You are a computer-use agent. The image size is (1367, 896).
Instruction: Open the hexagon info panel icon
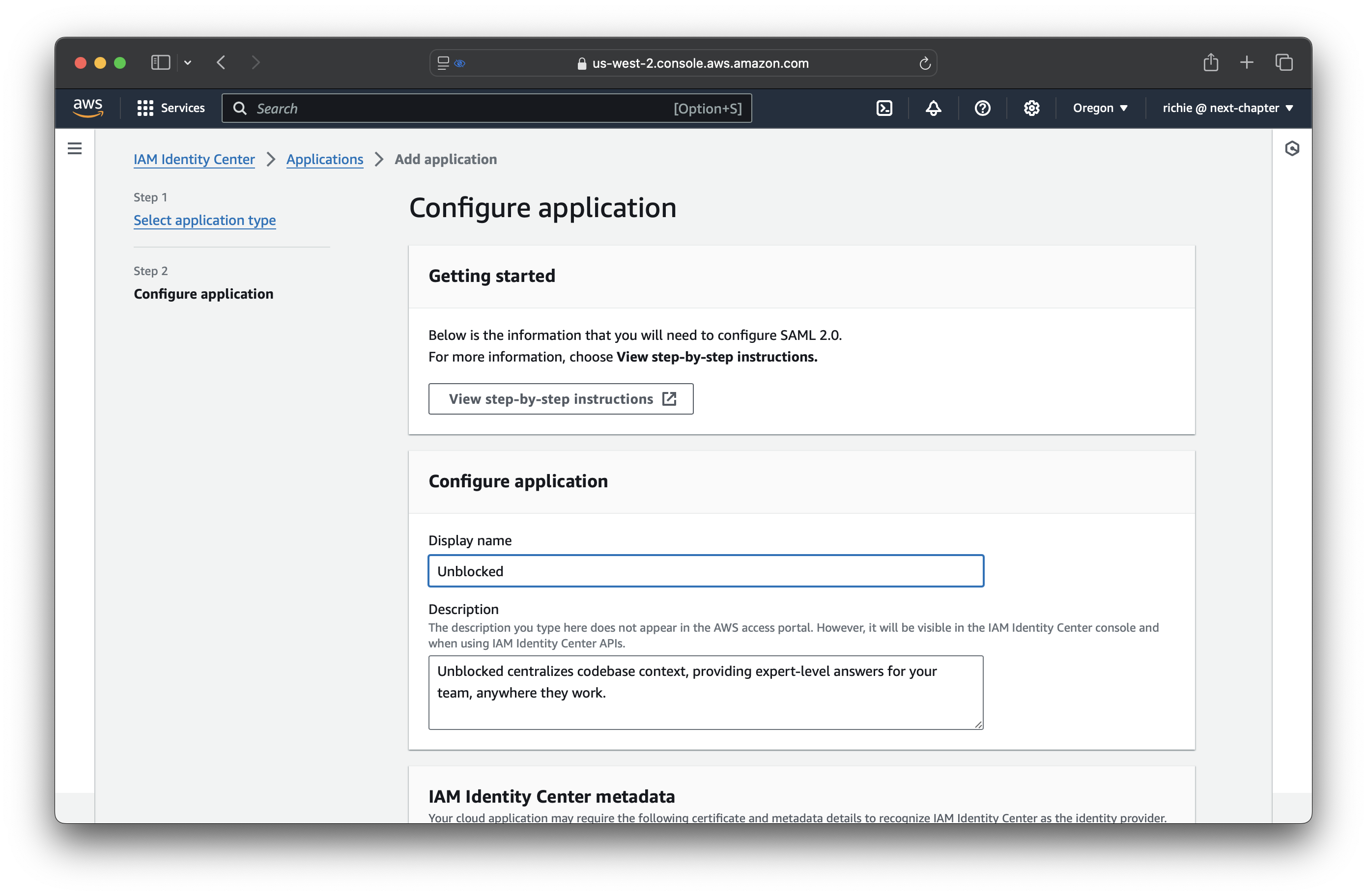(1292, 149)
